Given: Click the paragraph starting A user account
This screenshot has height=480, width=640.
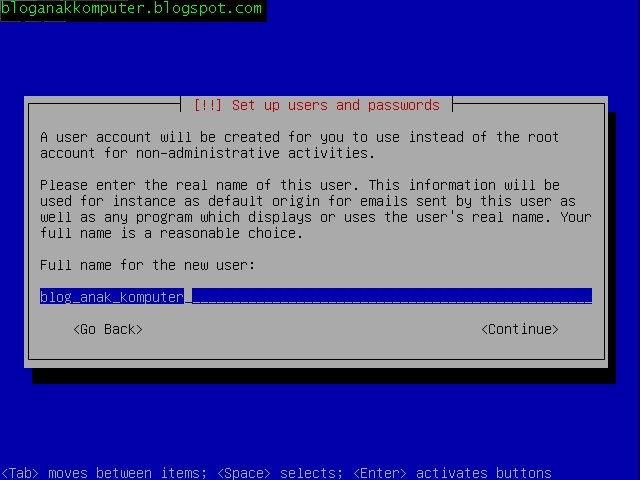Looking at the screenshot, I should (299, 145).
